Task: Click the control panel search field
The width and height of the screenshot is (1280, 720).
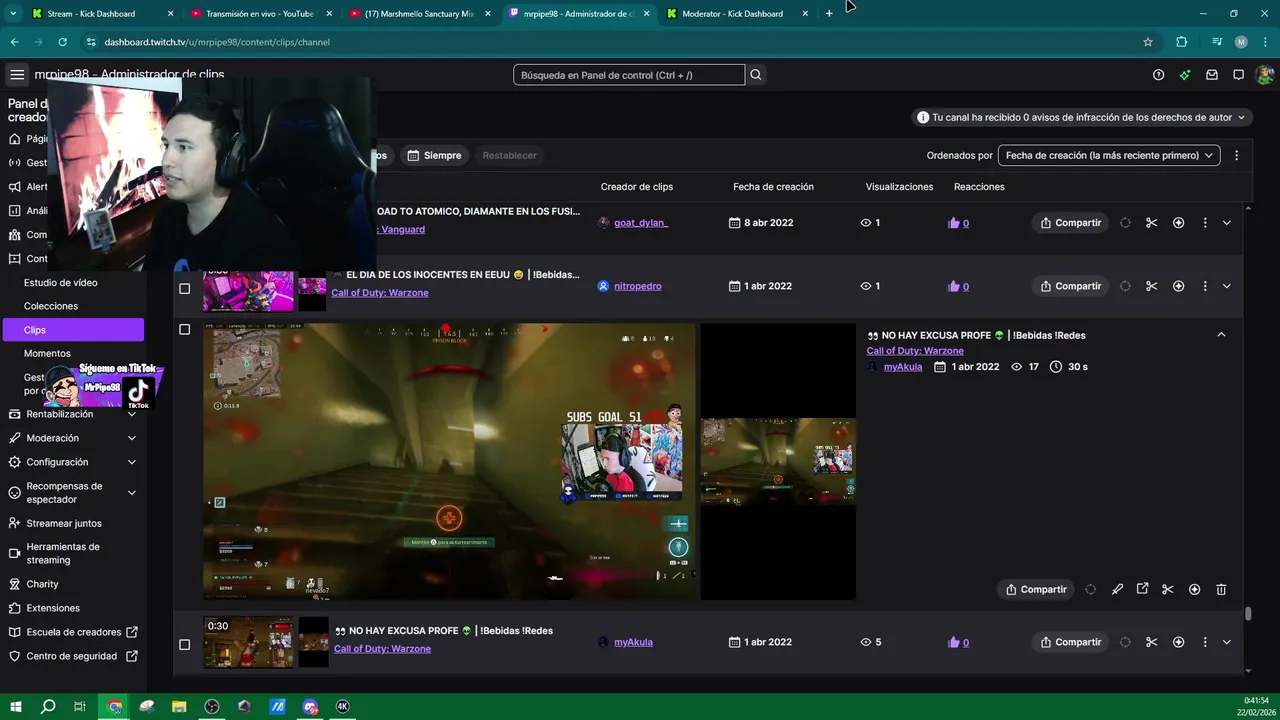Action: pyautogui.click(x=629, y=75)
